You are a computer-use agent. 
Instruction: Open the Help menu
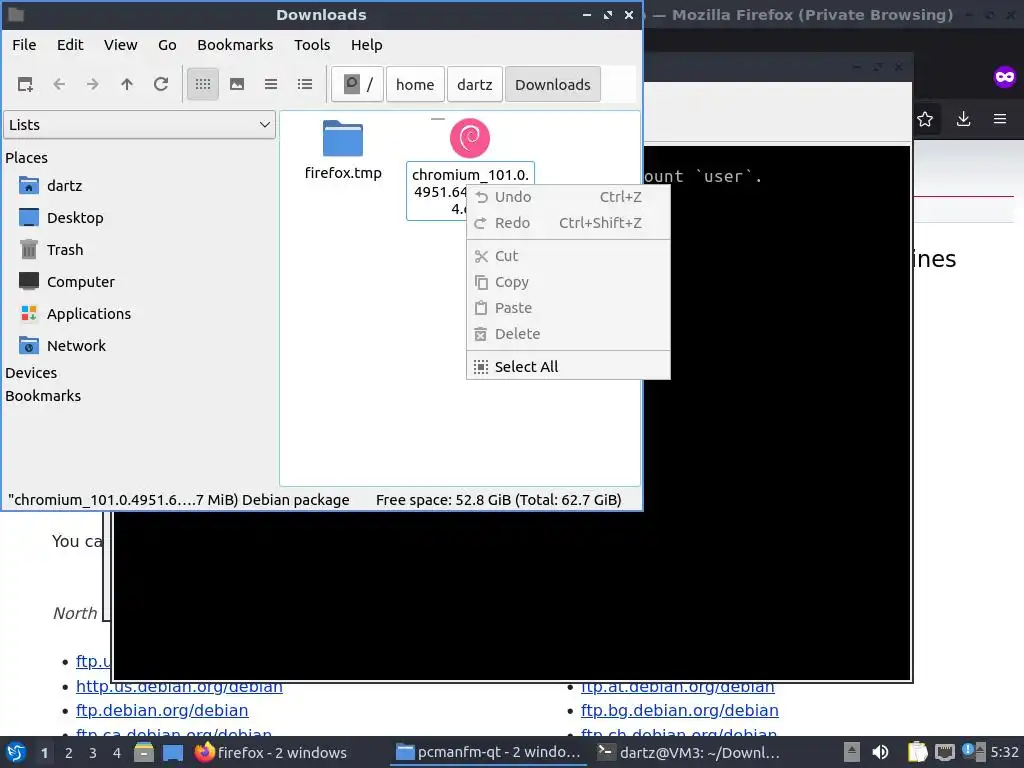pyautogui.click(x=366, y=45)
